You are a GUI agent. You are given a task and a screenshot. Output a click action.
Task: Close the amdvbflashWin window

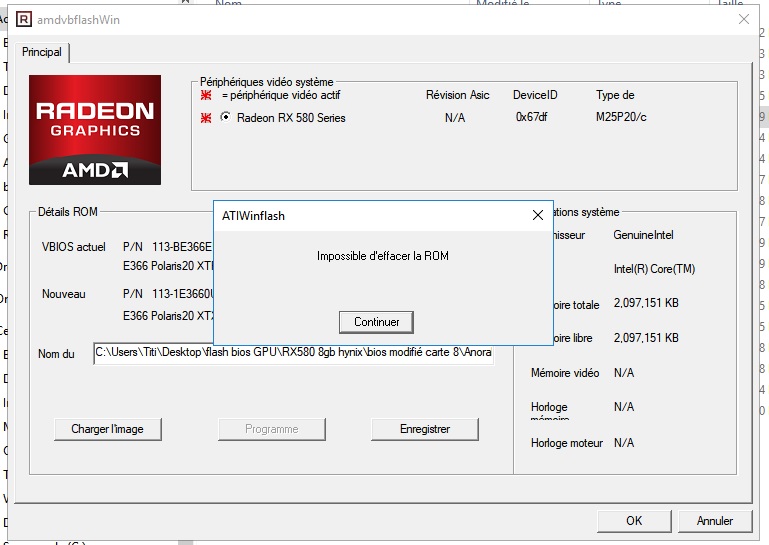click(x=743, y=19)
